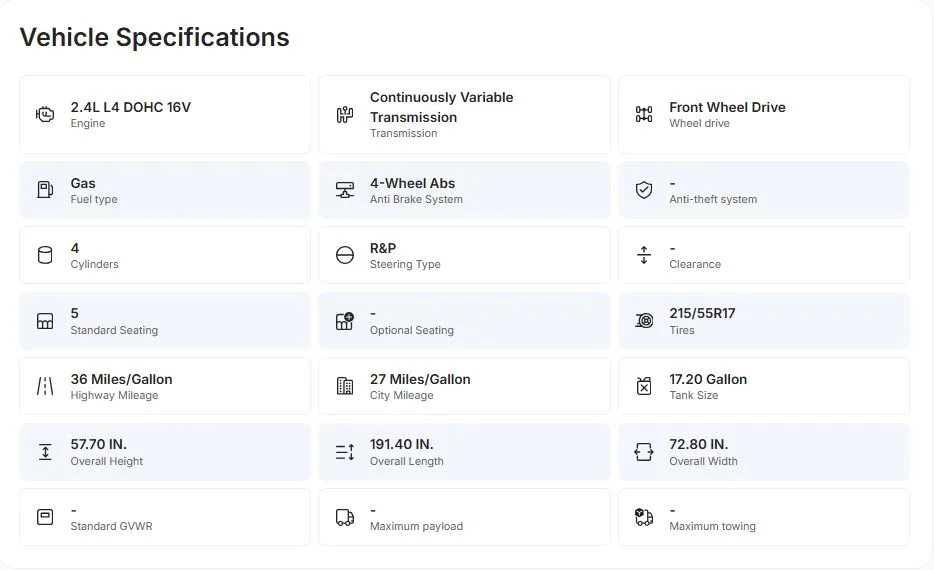Click the tire icon beside 215/55R17
This screenshot has height=570, width=934.
(x=644, y=321)
